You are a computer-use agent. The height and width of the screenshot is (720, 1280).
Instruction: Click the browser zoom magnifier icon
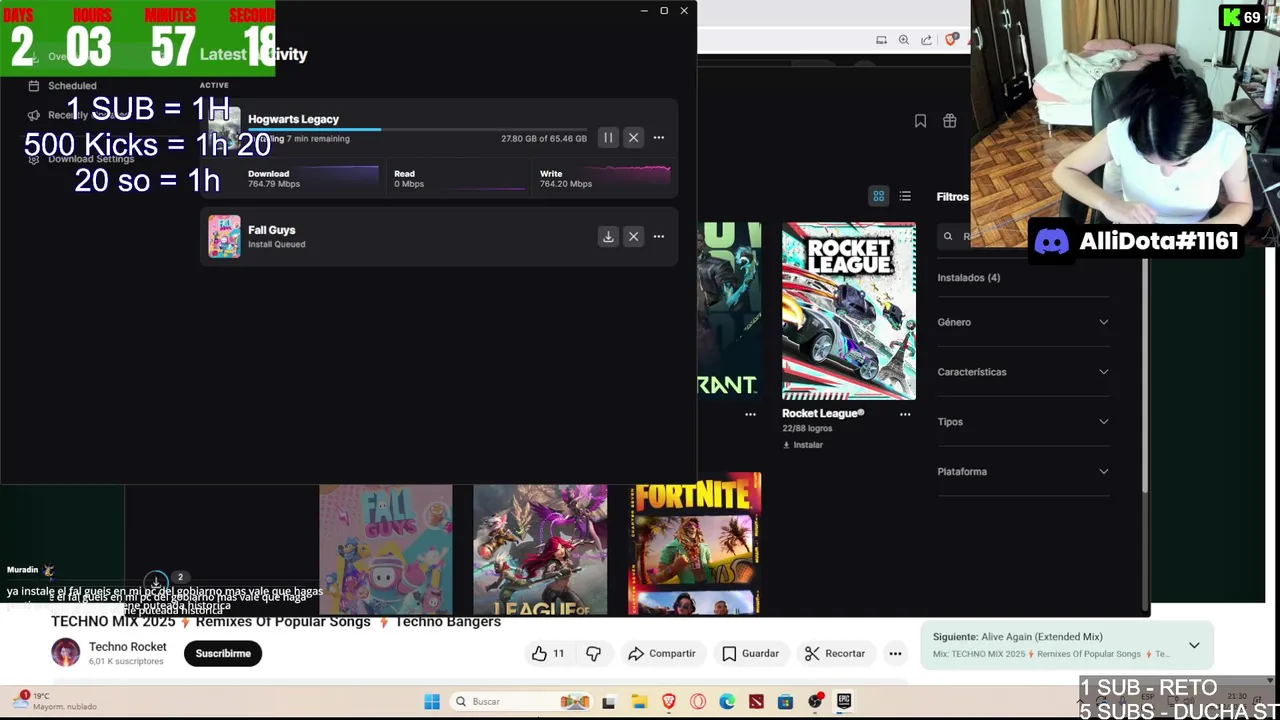coord(903,40)
